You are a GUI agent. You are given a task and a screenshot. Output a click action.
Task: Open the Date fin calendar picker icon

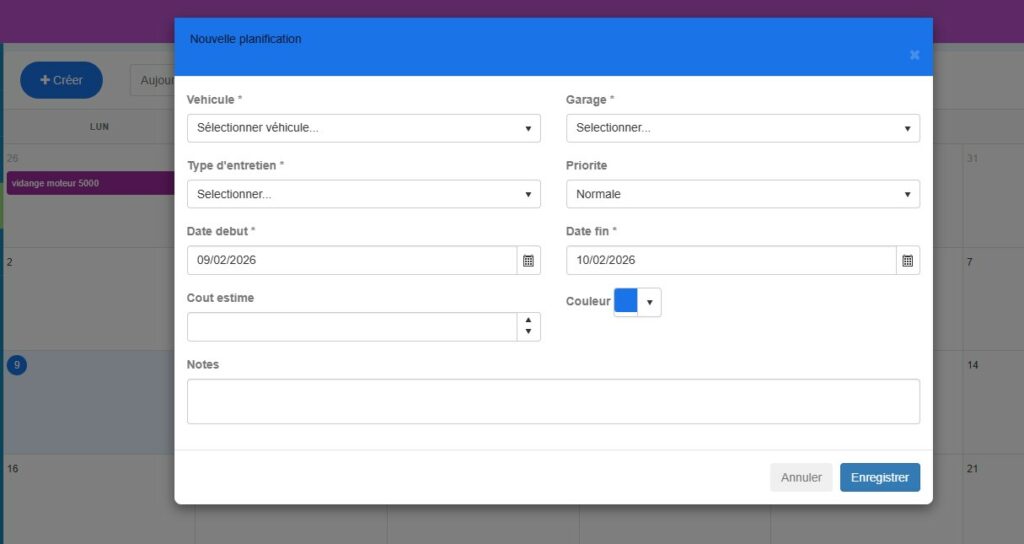point(907,261)
